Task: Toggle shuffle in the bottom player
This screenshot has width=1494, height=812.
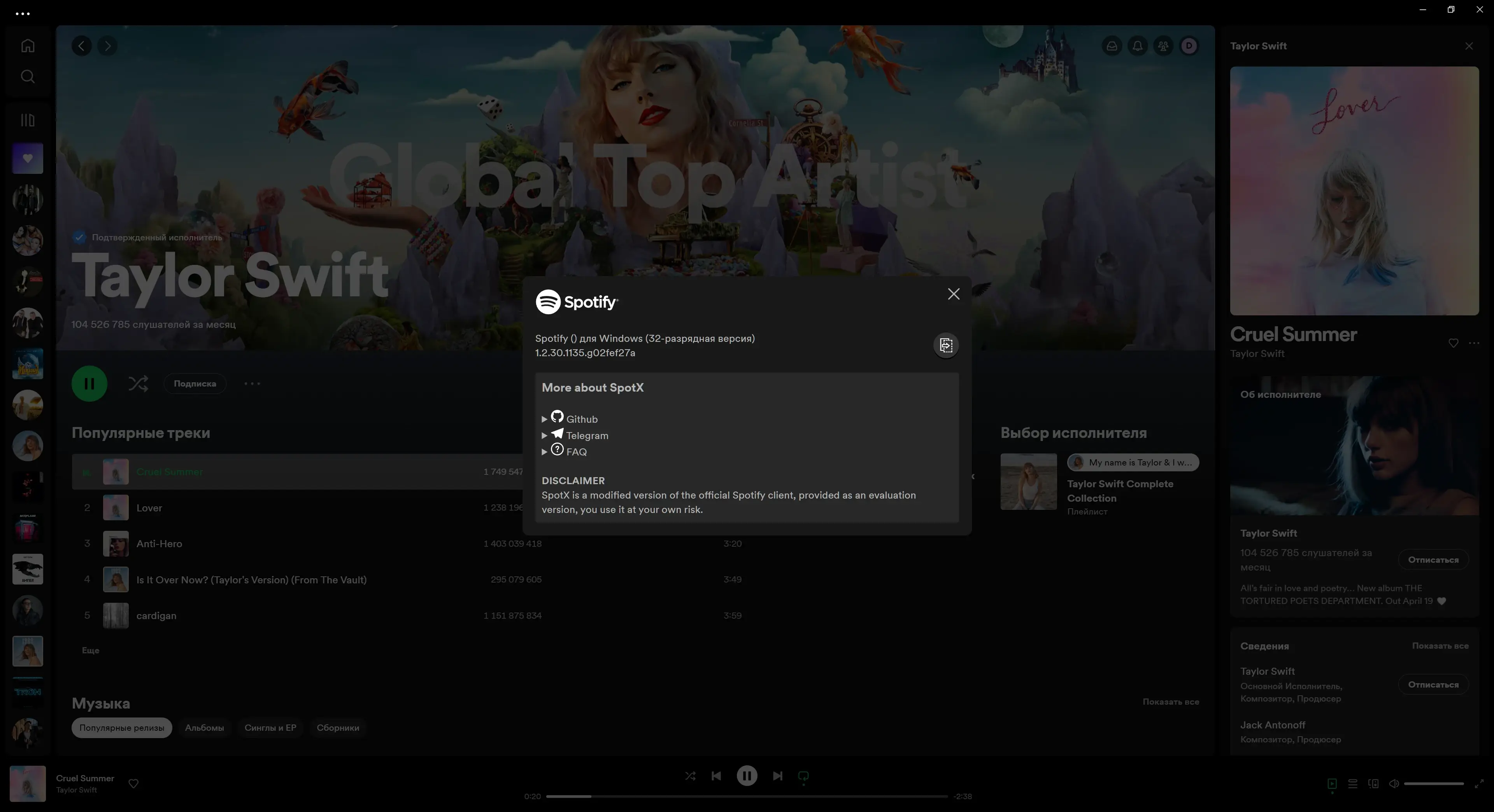Action: tap(690, 775)
